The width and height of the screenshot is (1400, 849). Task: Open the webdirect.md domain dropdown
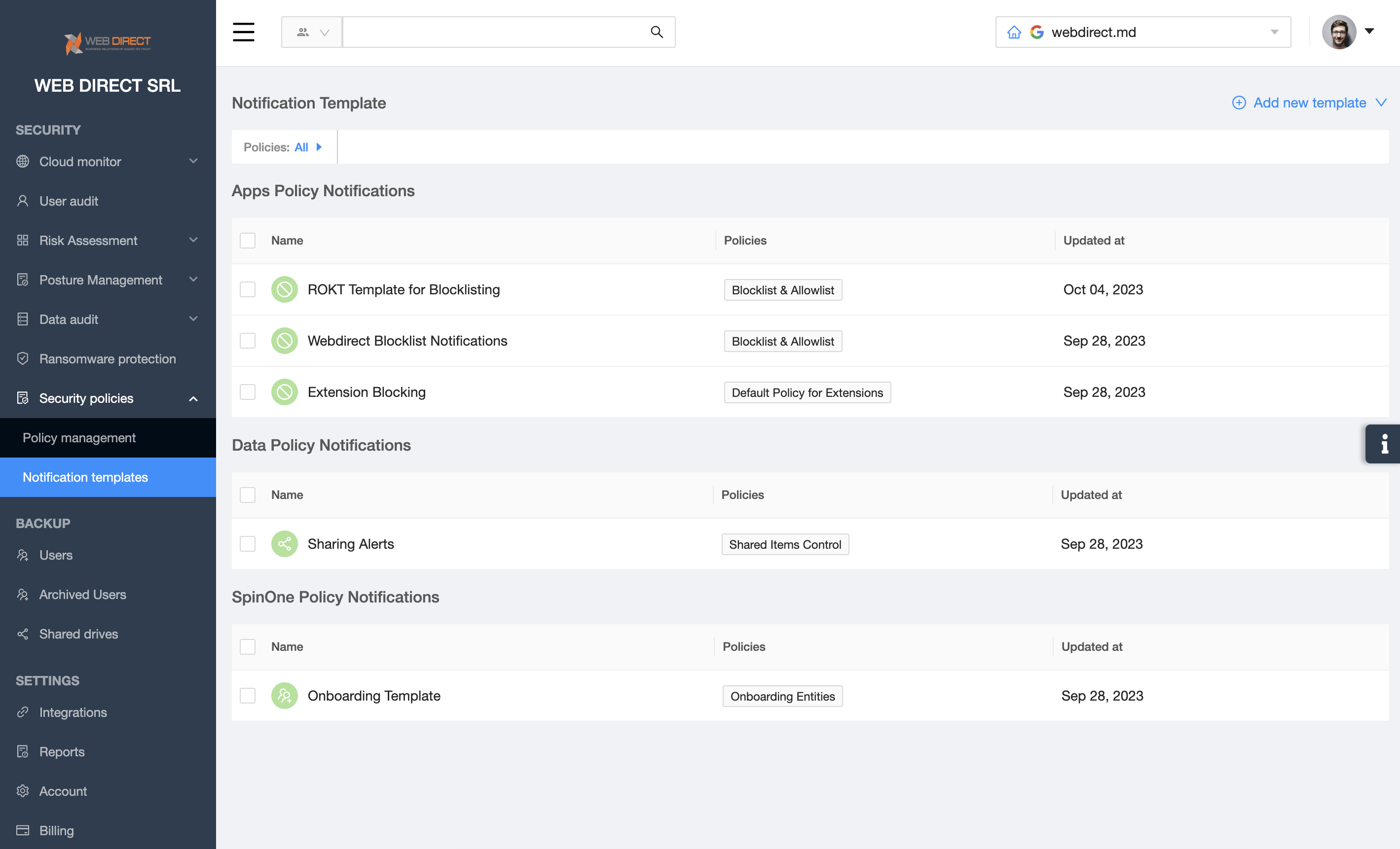coord(1274,33)
